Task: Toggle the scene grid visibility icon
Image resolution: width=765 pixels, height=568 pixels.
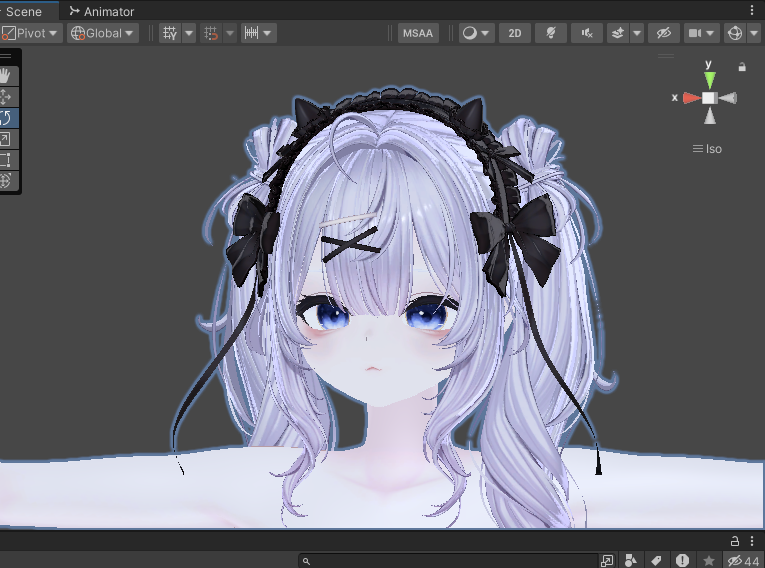Action: [170, 33]
